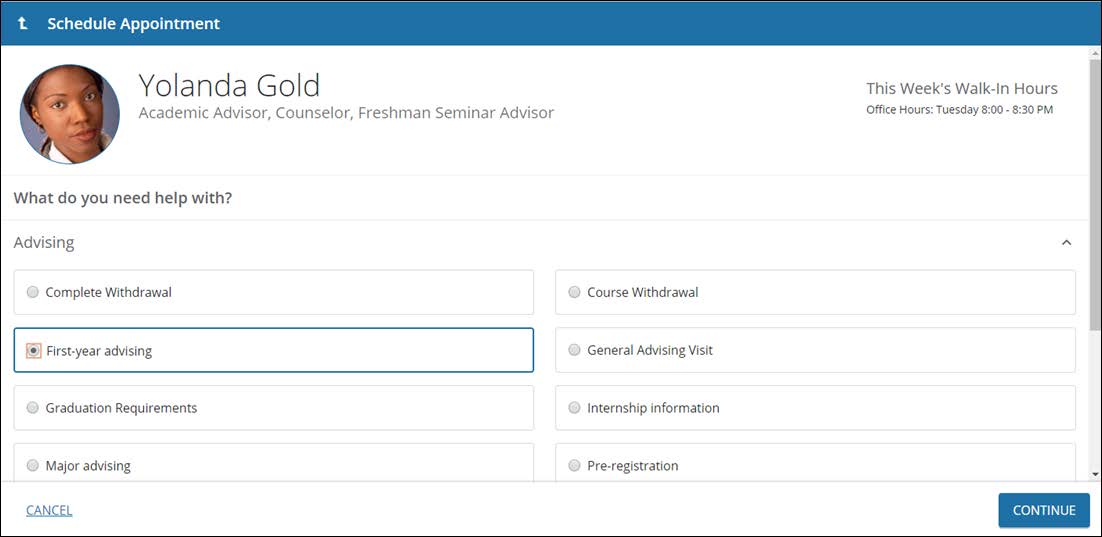The width and height of the screenshot is (1102, 537).
Task: Choose the Pre-registration option
Action: point(574,466)
